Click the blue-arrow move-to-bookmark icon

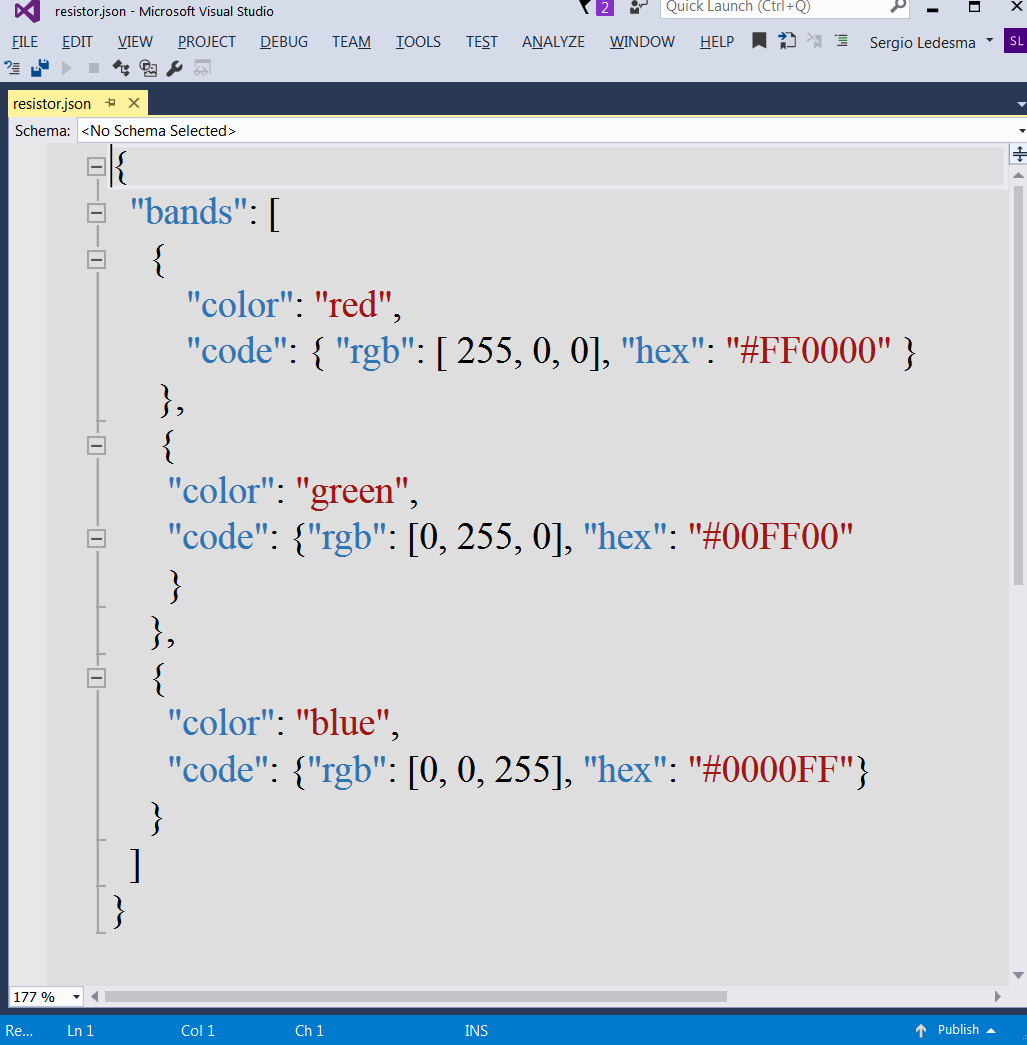(787, 41)
